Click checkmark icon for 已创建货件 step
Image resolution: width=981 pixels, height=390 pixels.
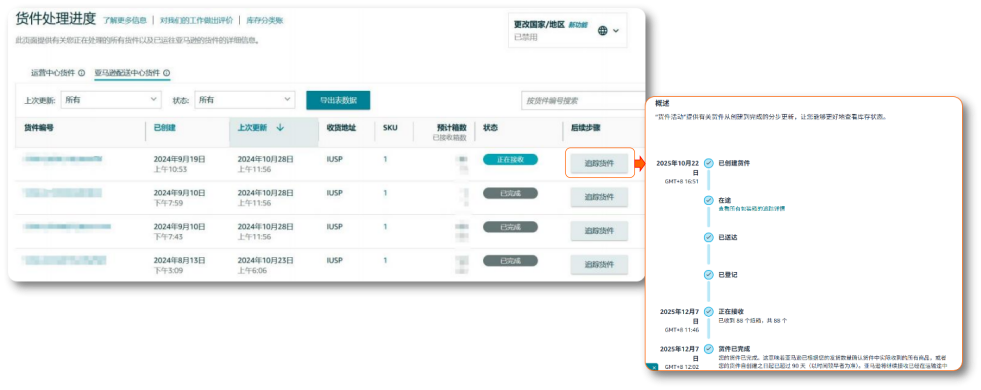pyautogui.click(x=708, y=163)
